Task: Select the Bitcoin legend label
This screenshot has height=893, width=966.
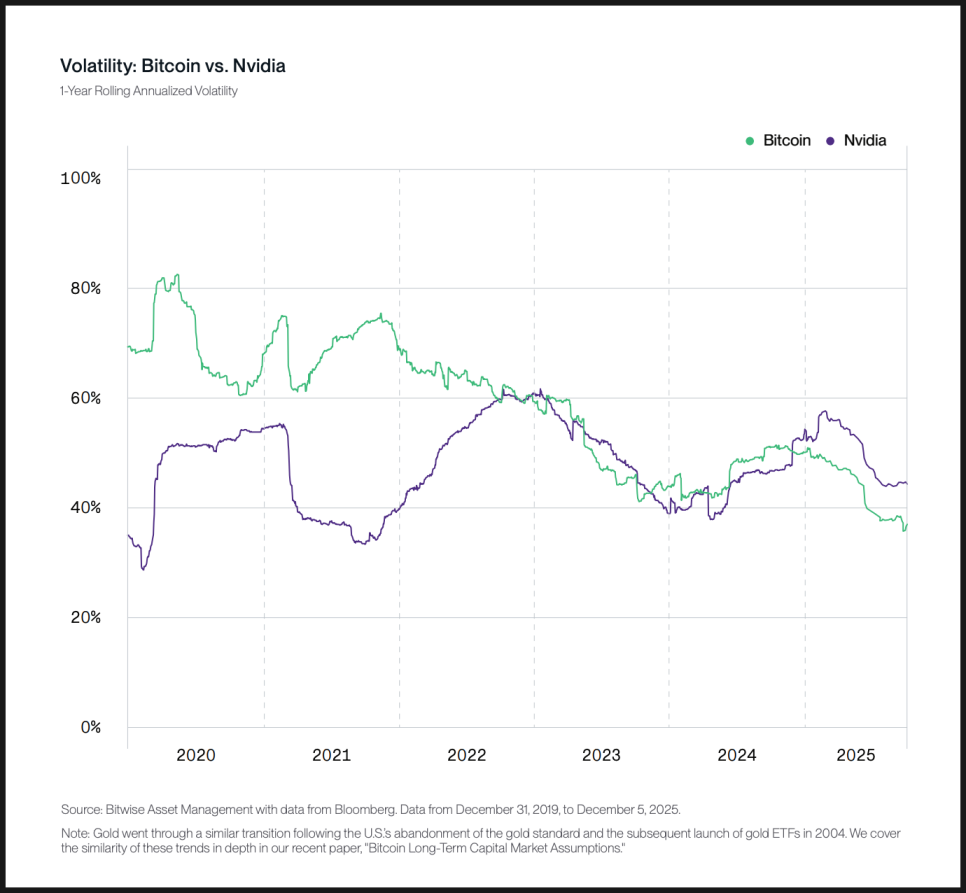Action: click(x=787, y=141)
